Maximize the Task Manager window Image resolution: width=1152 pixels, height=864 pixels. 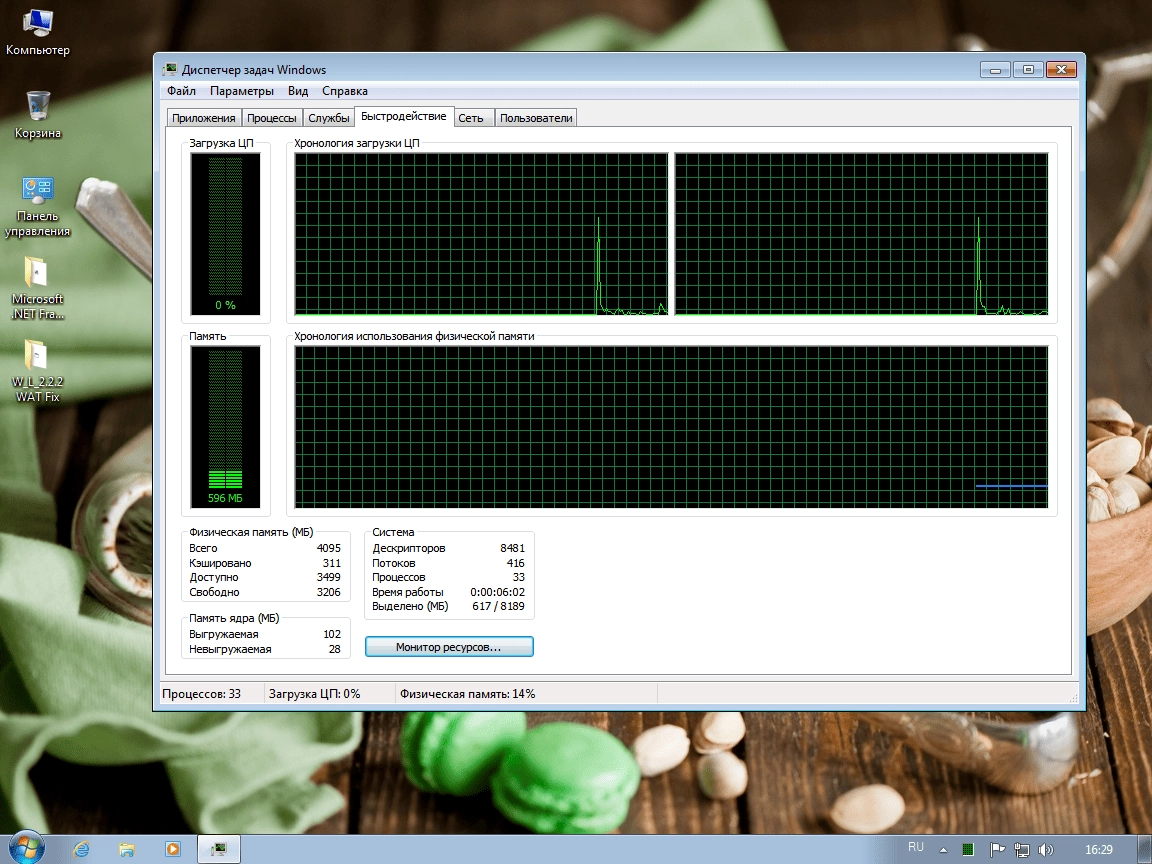point(1028,70)
